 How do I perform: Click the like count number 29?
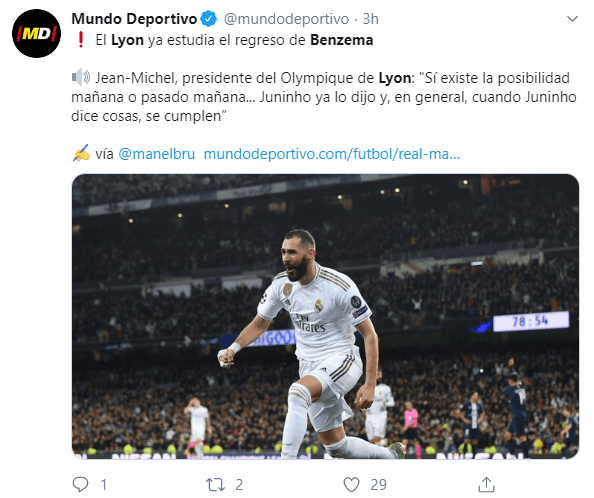(x=378, y=485)
